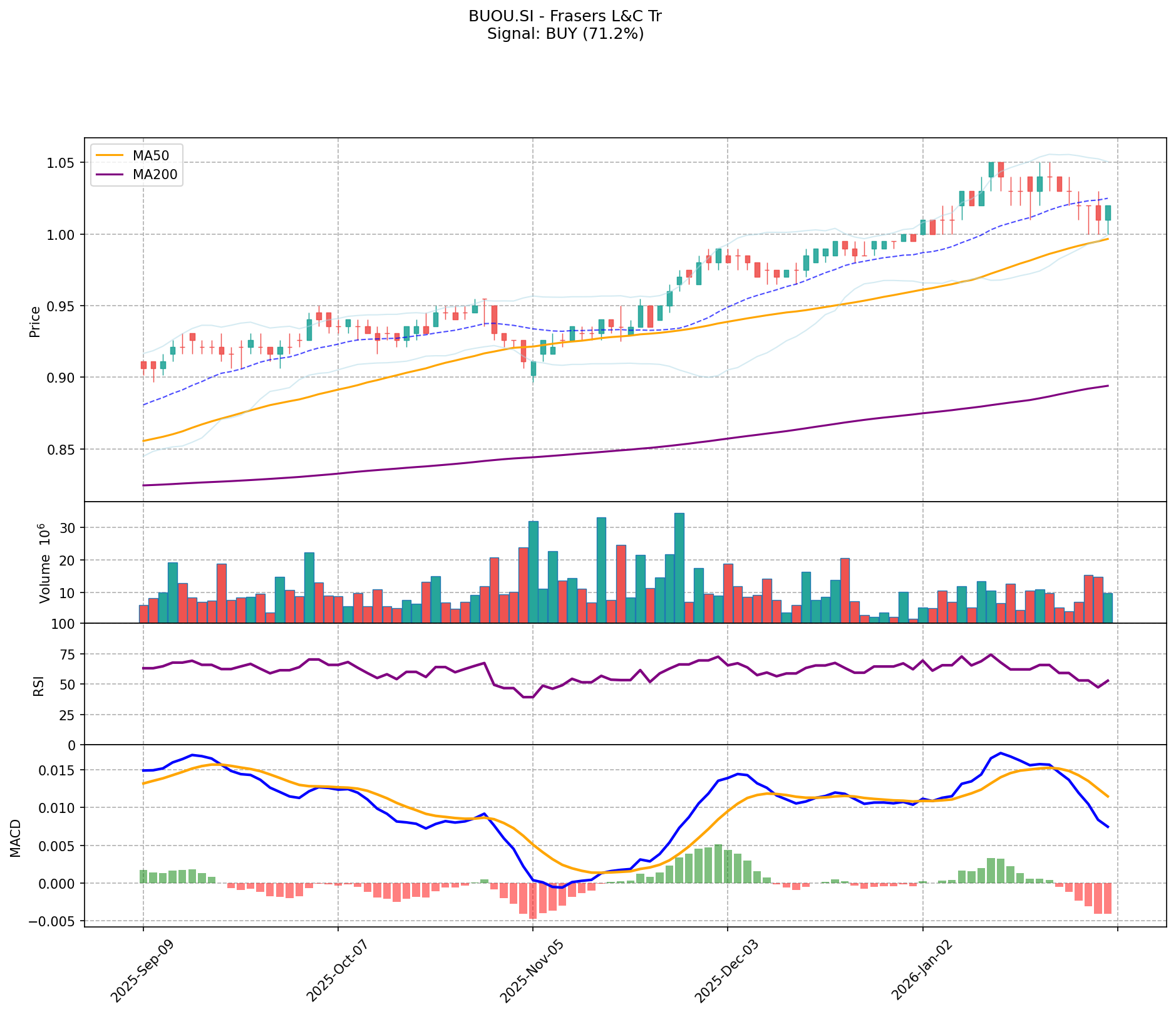Click the 0.85 price tick label
This screenshot has height=1014, width=1176.
(x=61, y=450)
